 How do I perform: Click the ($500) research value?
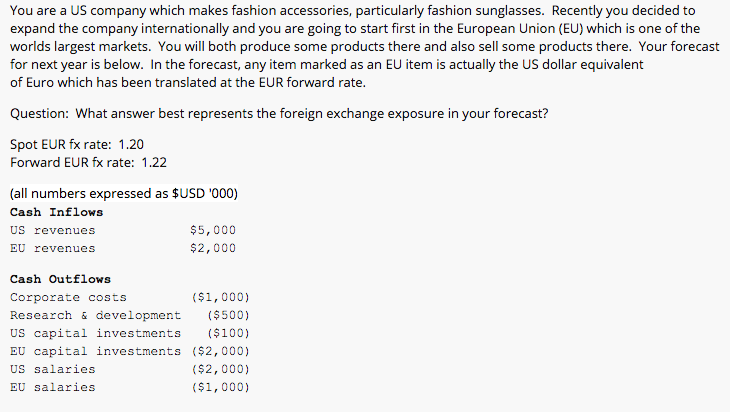tap(228, 316)
